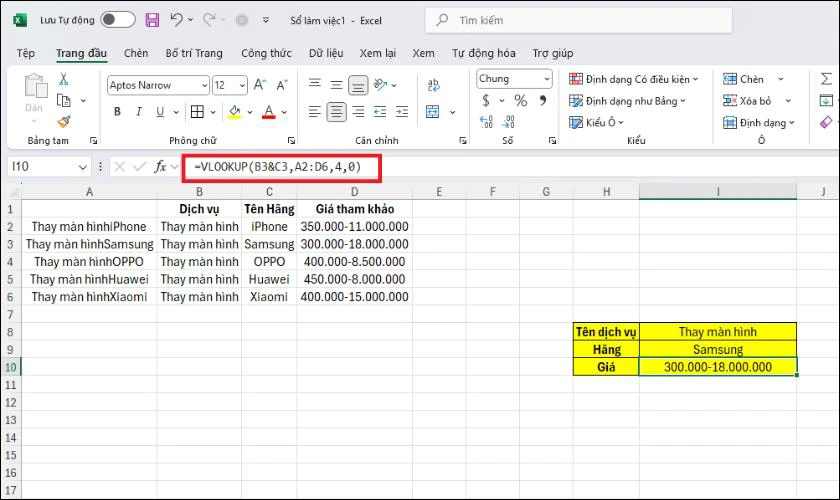The image size is (840, 500).
Task: Toggle Underline formatting
Action: click(160, 111)
